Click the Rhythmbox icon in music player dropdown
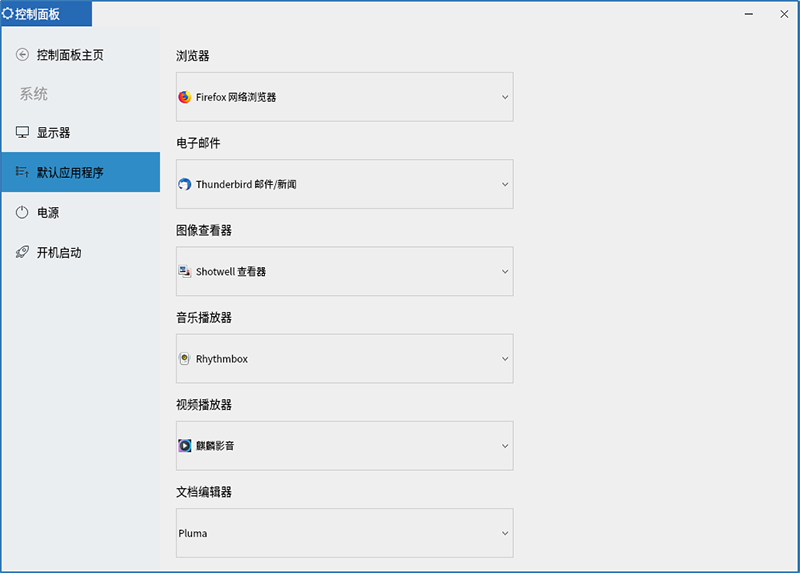800x573 pixels. pyautogui.click(x=185, y=359)
